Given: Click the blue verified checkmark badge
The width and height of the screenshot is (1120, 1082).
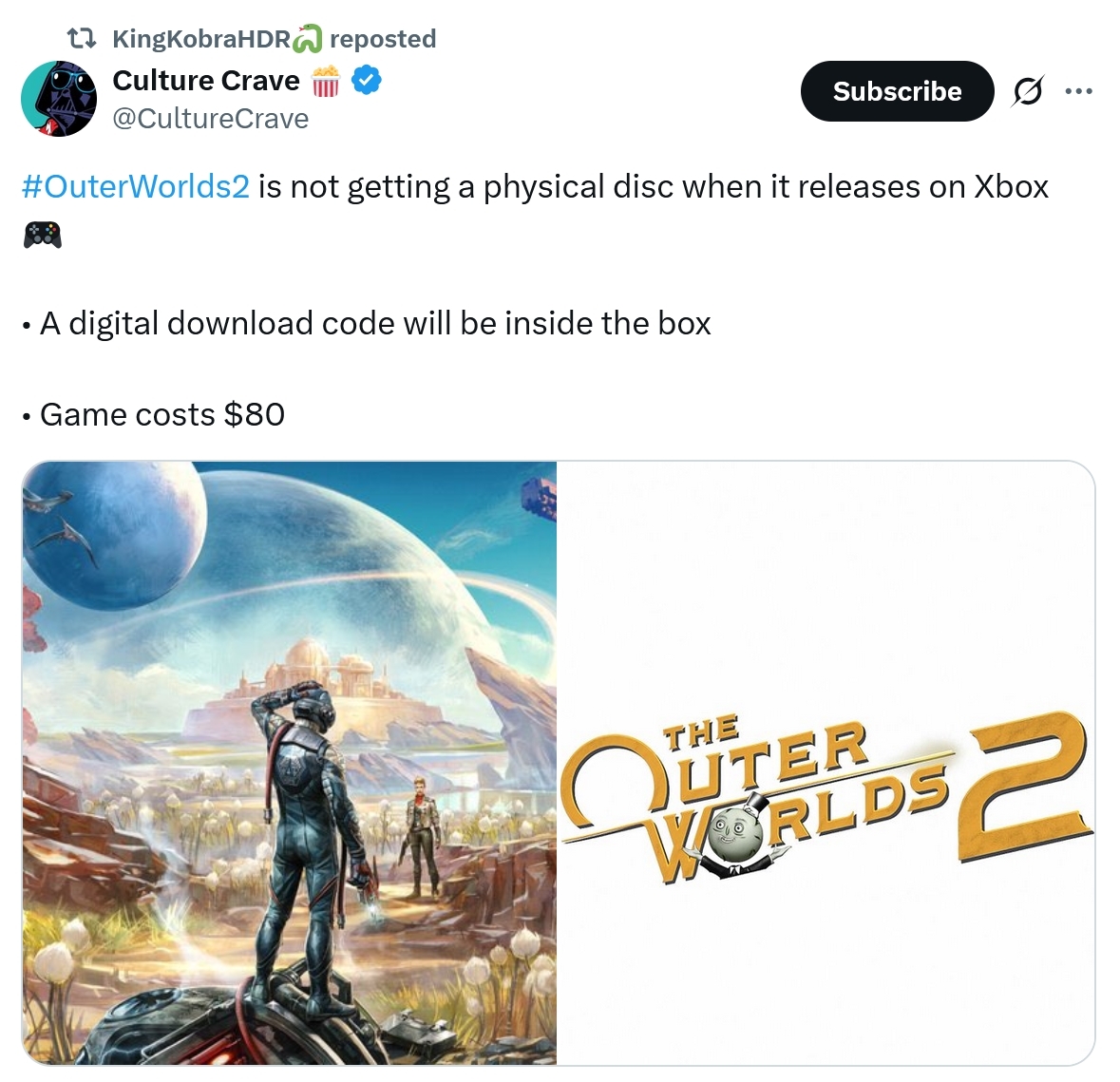Looking at the screenshot, I should [367, 80].
